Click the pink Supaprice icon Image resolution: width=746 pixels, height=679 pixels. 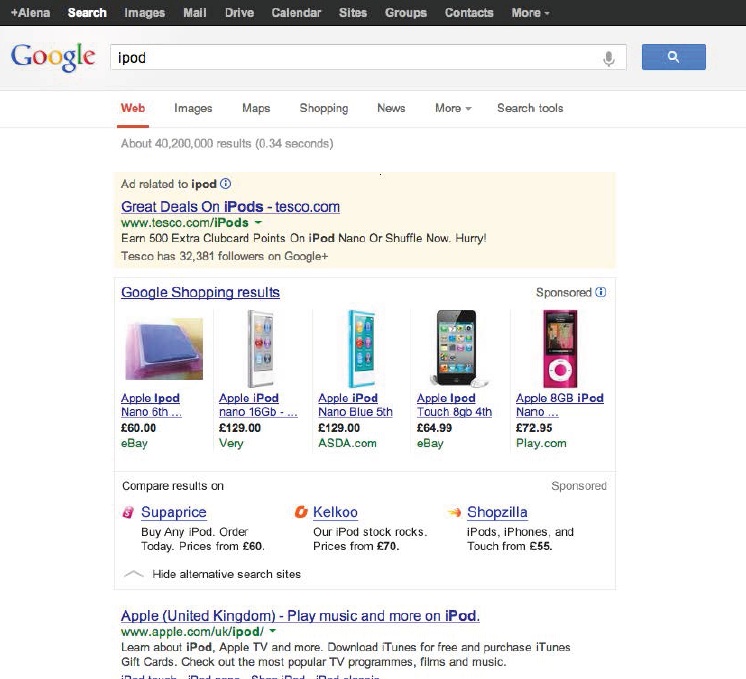click(x=128, y=513)
